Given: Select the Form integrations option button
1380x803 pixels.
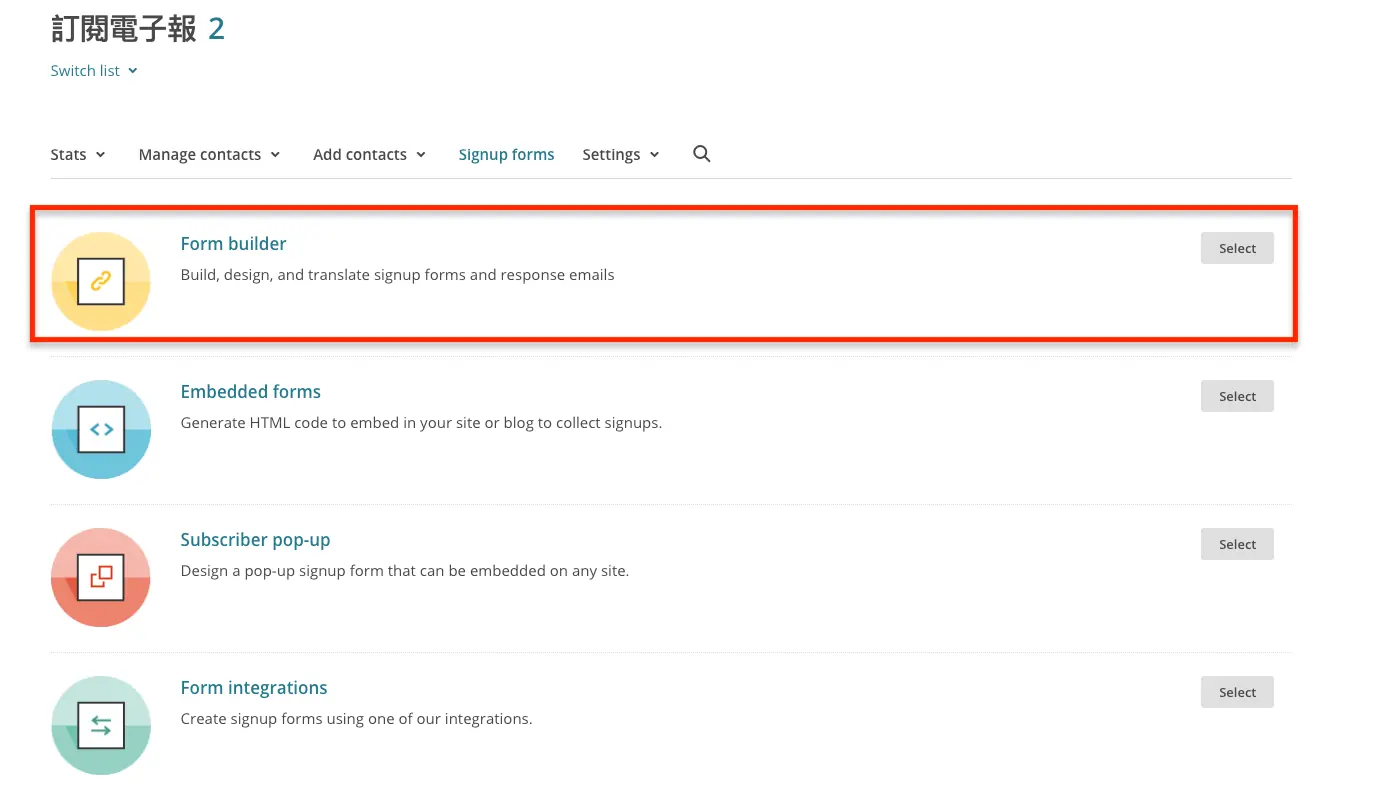Looking at the screenshot, I should click(1237, 692).
